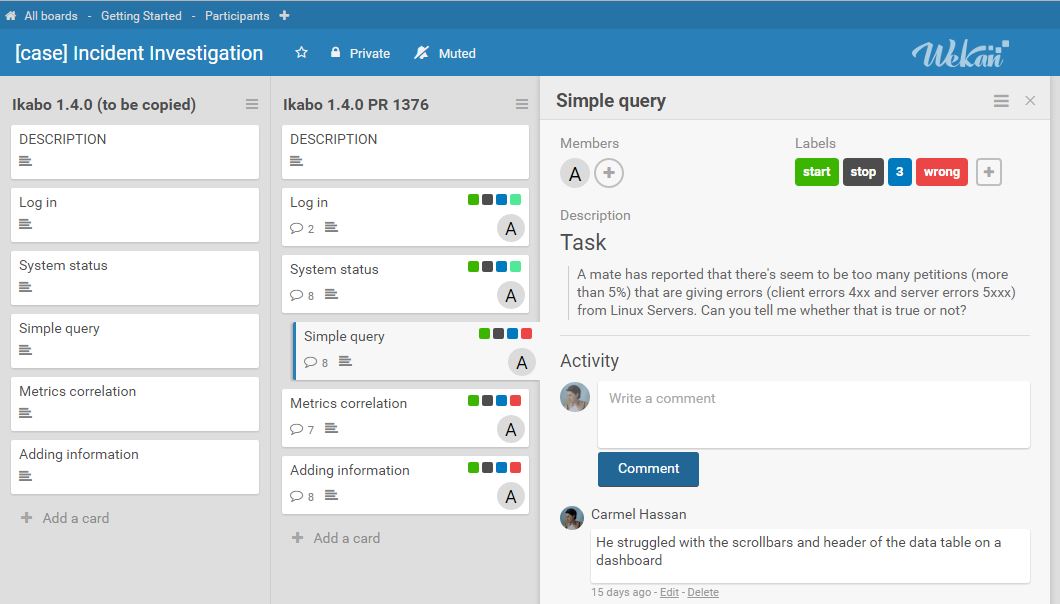This screenshot has width=1060, height=604.
Task: Open the Getting Started board link
Action: [x=141, y=16]
